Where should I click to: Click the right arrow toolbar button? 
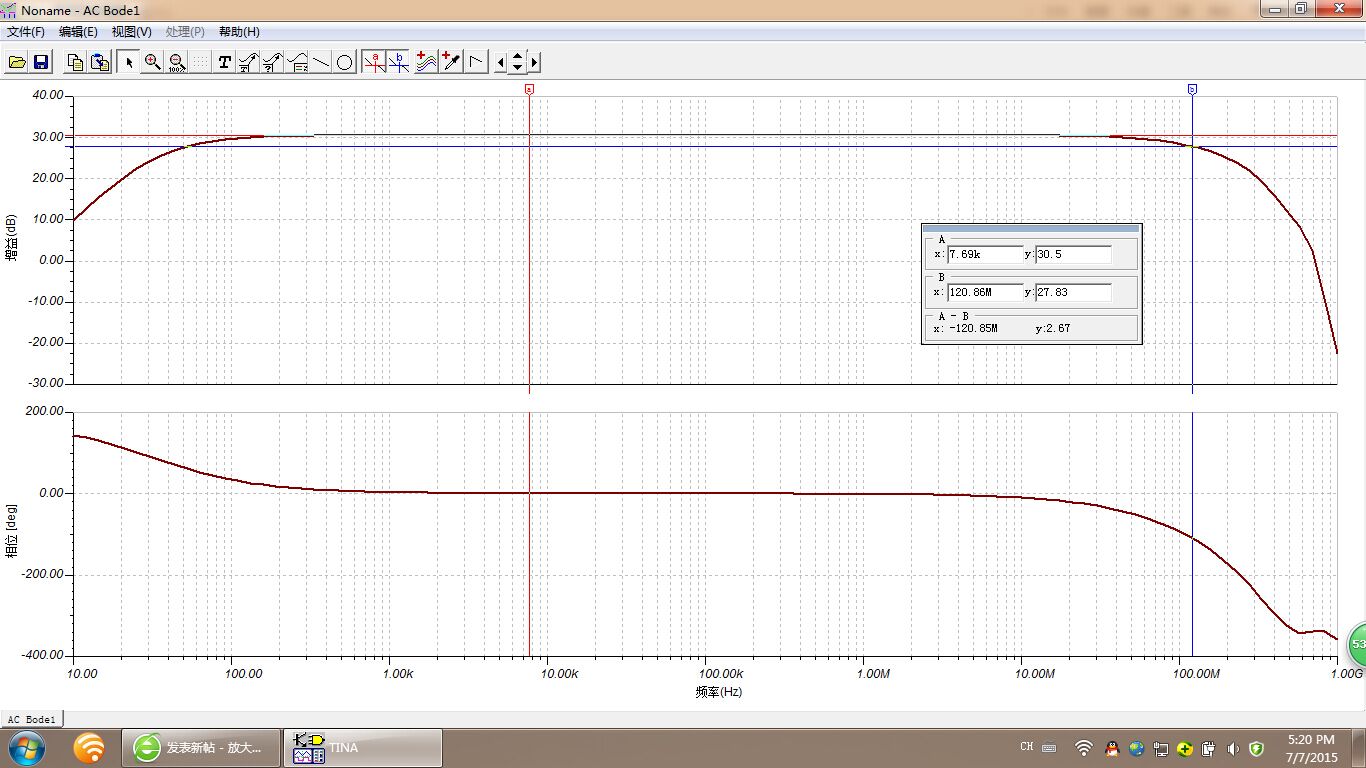tap(534, 62)
